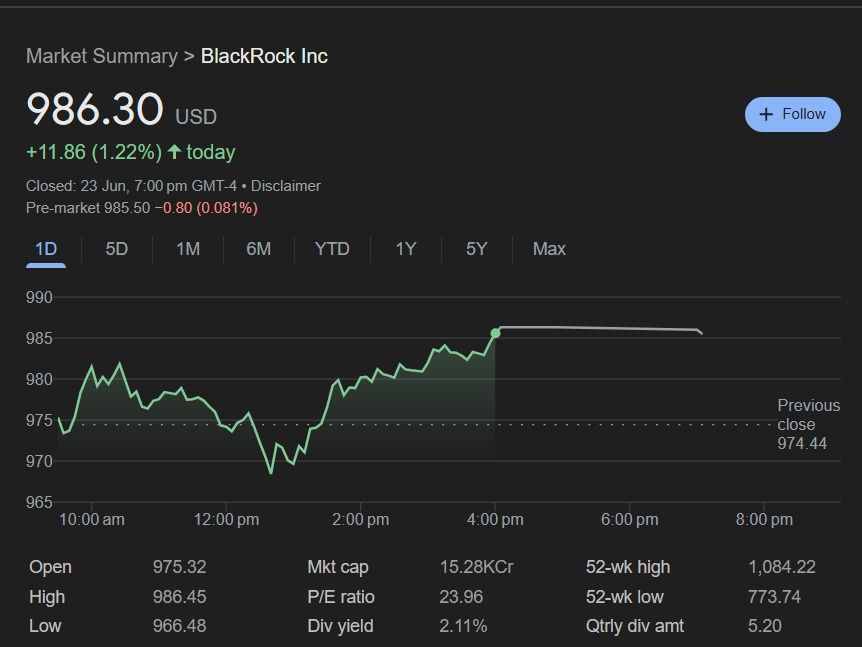
Task: Click the Mkt cap label
Action: tap(338, 567)
